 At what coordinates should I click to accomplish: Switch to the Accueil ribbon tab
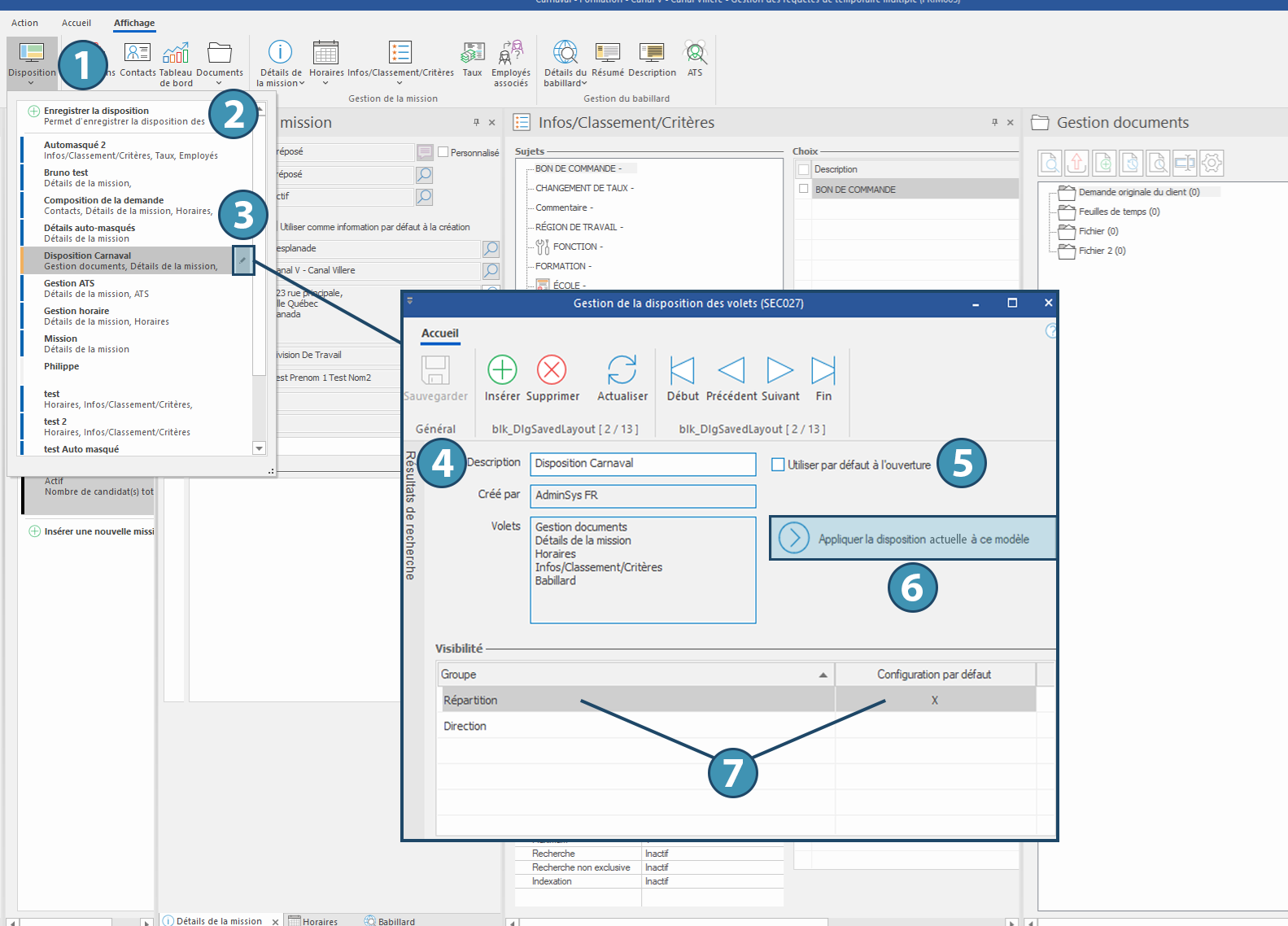tap(76, 23)
